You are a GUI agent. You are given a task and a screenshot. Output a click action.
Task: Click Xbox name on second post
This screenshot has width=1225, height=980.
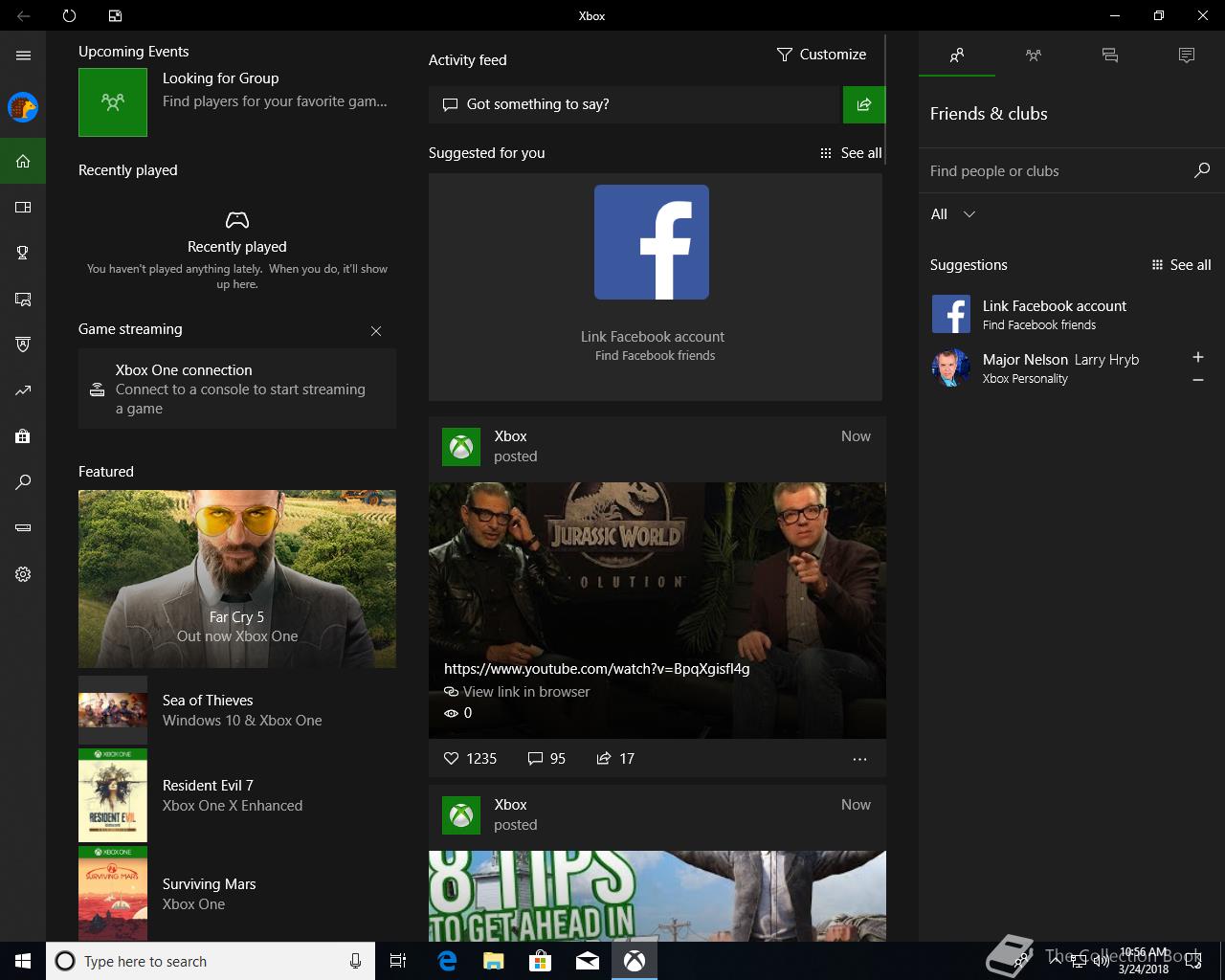point(511,805)
